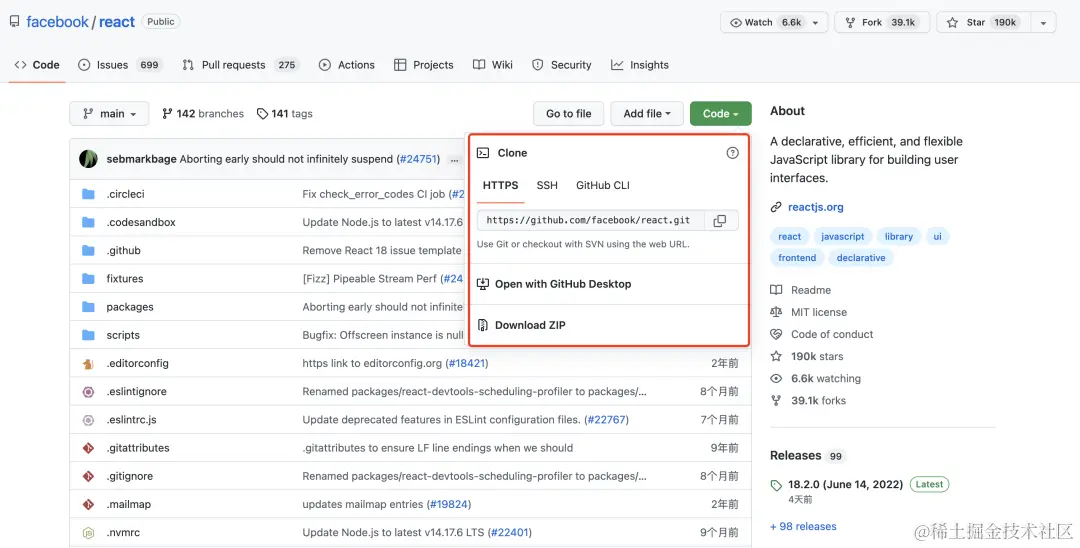1080x548 pixels.
Task: Open the Projects tab
Action: pos(424,65)
